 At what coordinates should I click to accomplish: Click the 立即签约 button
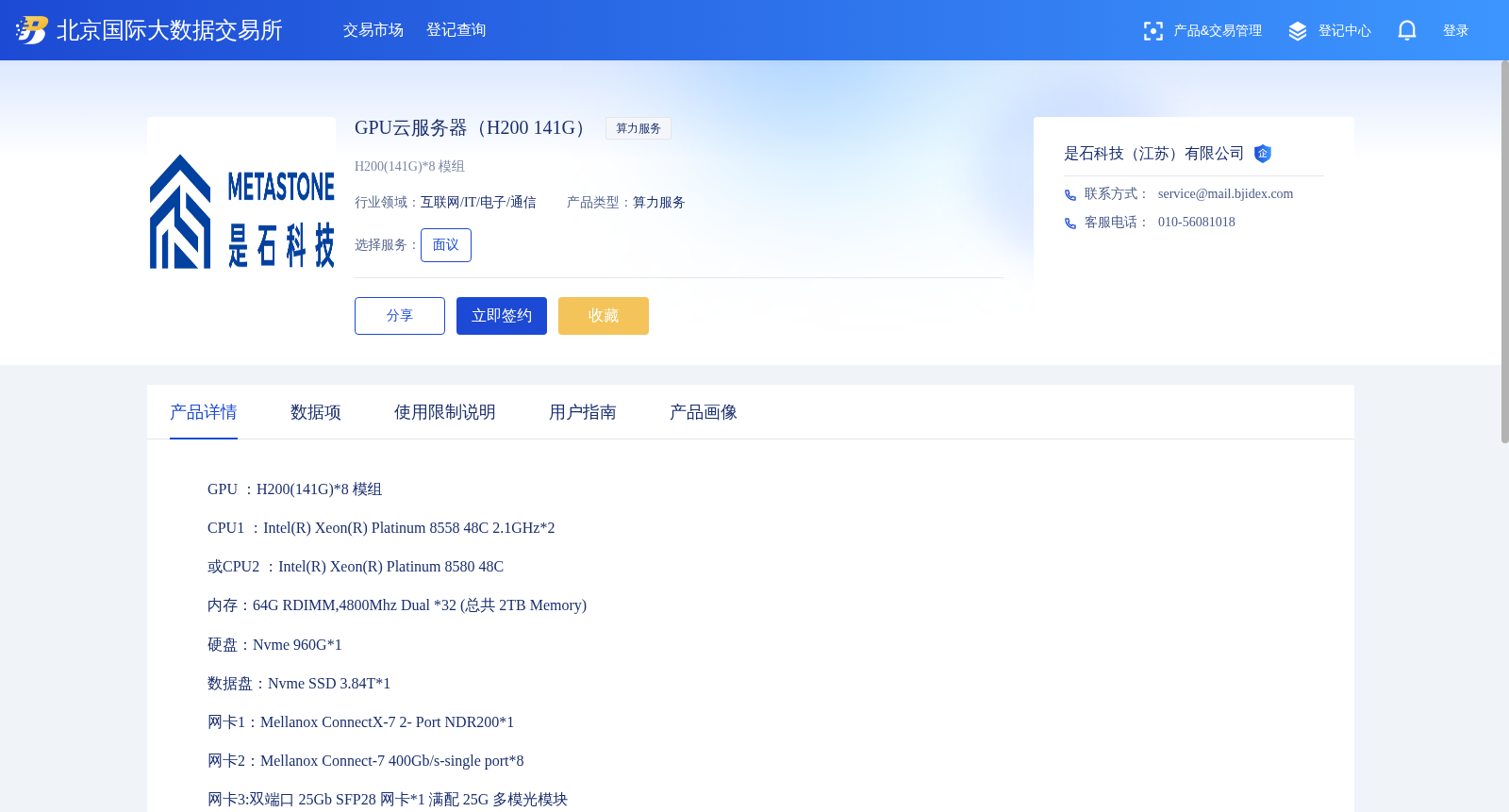502,316
